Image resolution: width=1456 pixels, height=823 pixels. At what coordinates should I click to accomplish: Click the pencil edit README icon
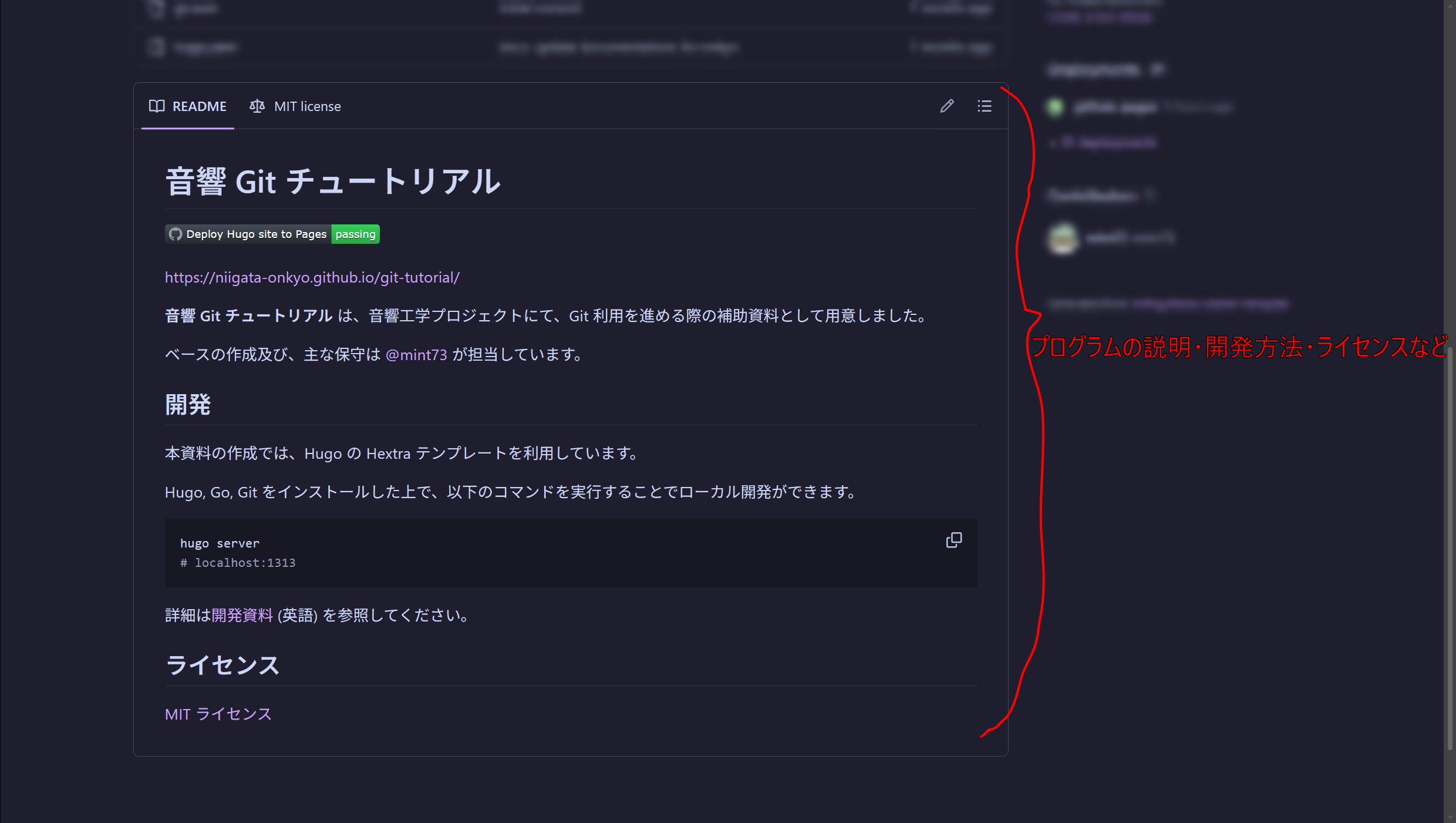point(946,106)
